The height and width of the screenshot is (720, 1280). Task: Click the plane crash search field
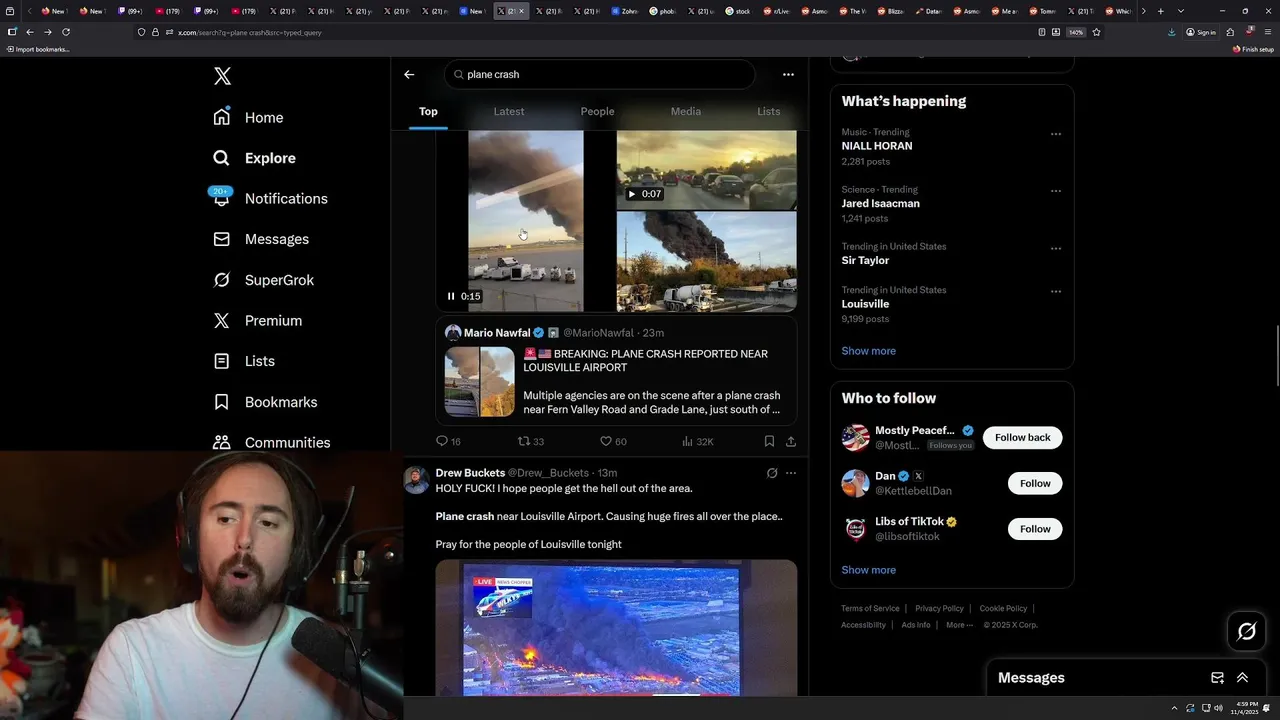point(600,74)
